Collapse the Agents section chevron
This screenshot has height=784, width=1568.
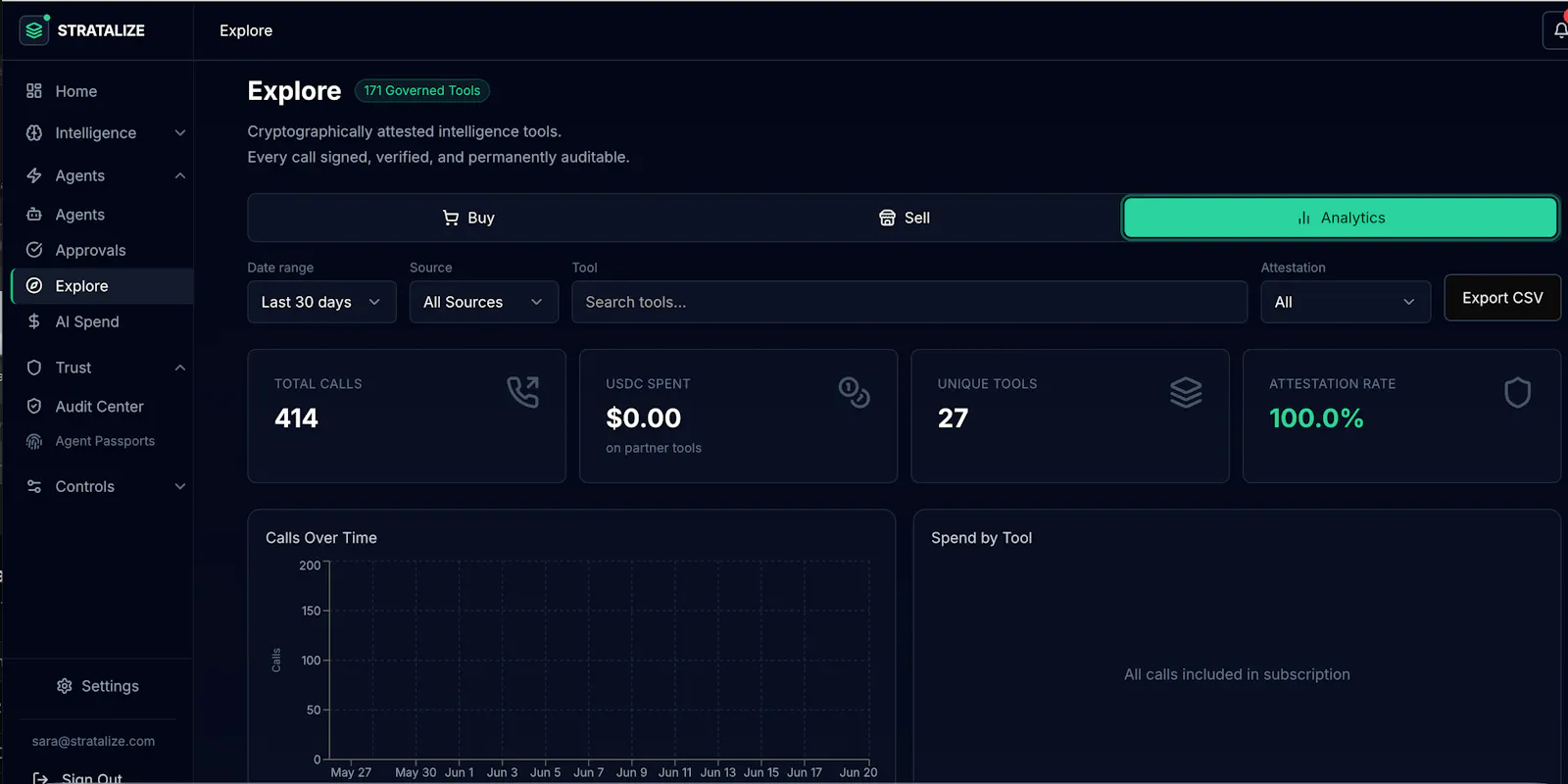(180, 175)
